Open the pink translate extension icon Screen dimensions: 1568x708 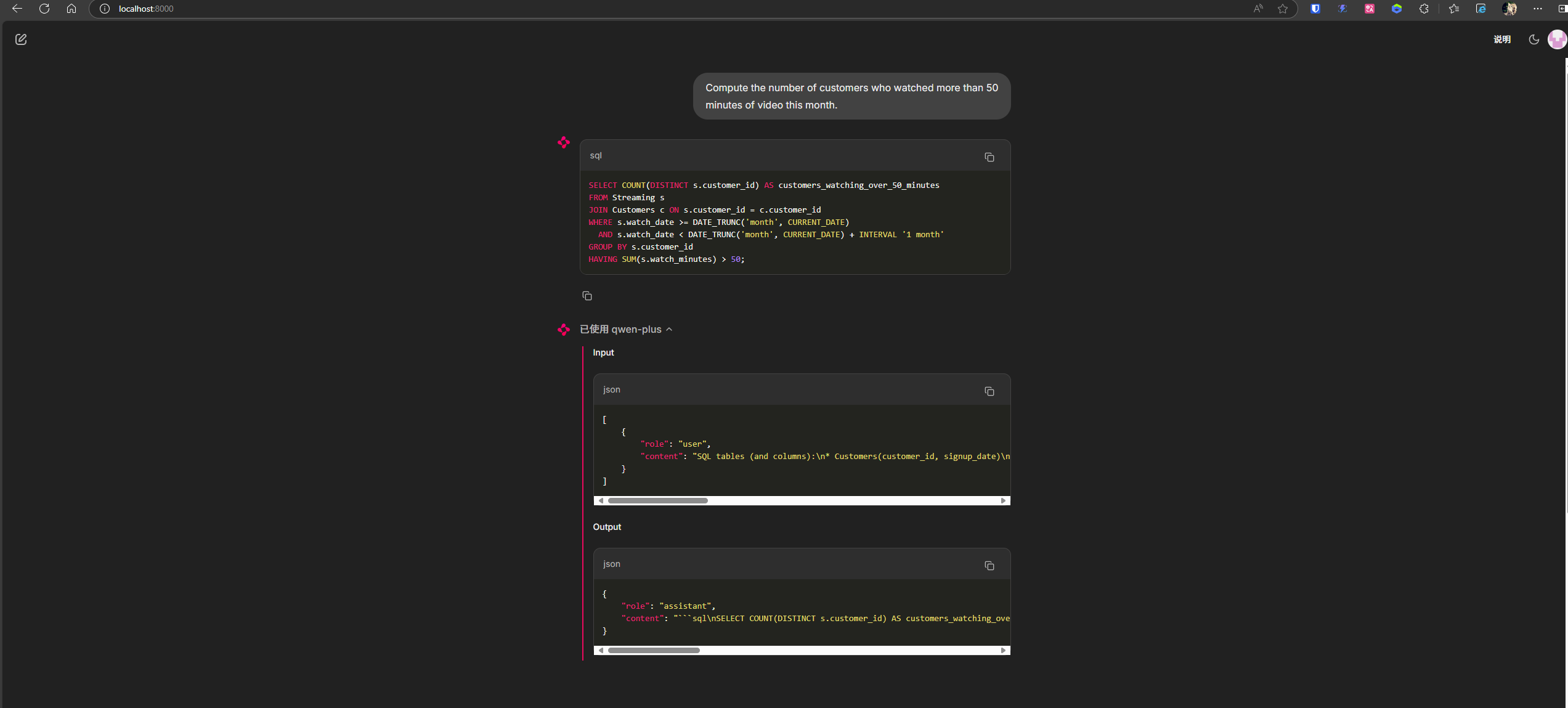[1370, 9]
